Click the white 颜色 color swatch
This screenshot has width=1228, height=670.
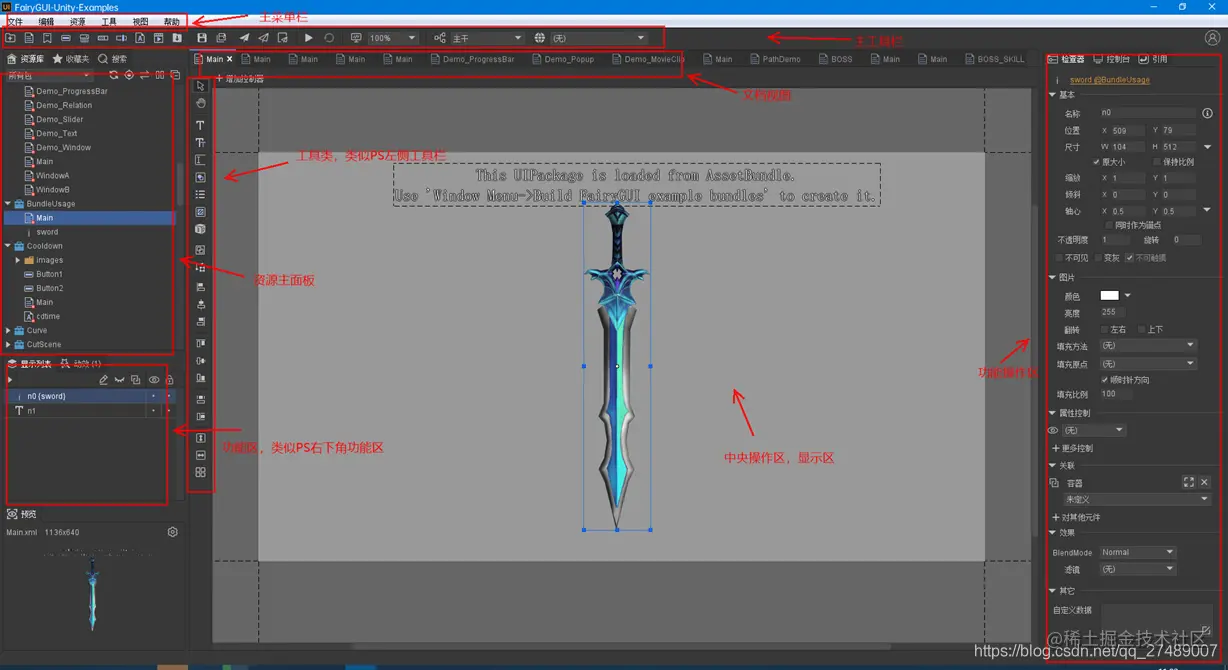[1110, 296]
